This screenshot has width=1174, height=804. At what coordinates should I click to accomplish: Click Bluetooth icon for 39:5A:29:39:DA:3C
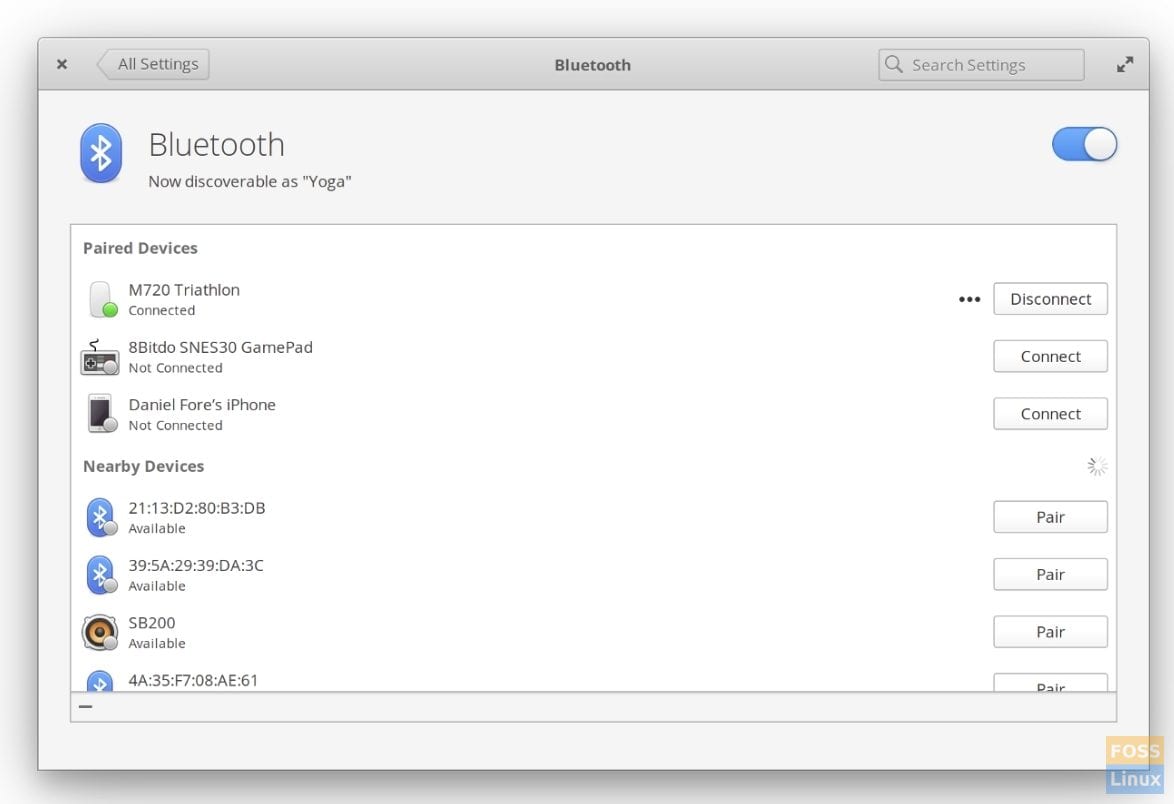coord(101,575)
